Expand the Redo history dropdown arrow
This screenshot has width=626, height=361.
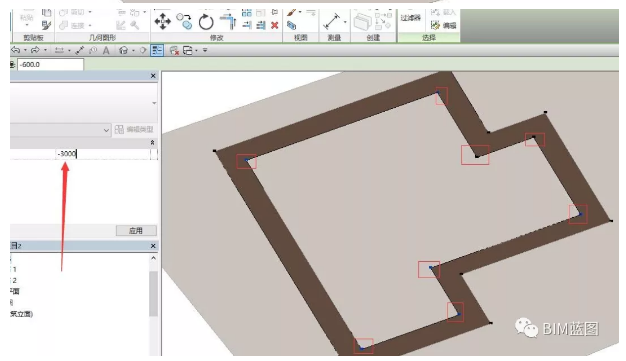pyautogui.click(x=45, y=50)
